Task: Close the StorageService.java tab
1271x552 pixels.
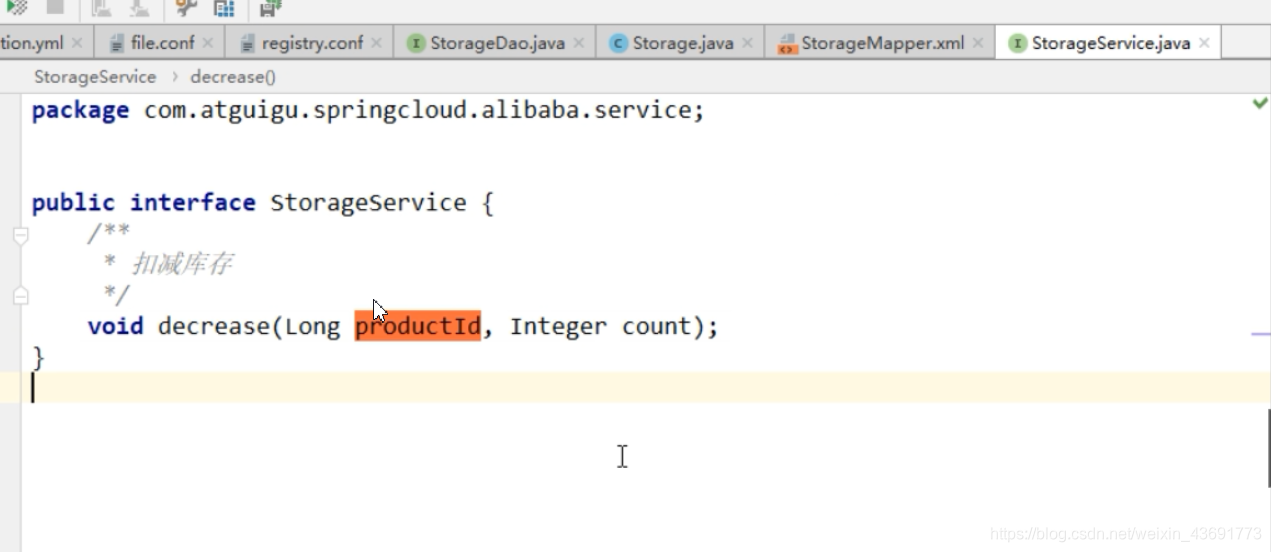Action: pyautogui.click(x=1204, y=43)
